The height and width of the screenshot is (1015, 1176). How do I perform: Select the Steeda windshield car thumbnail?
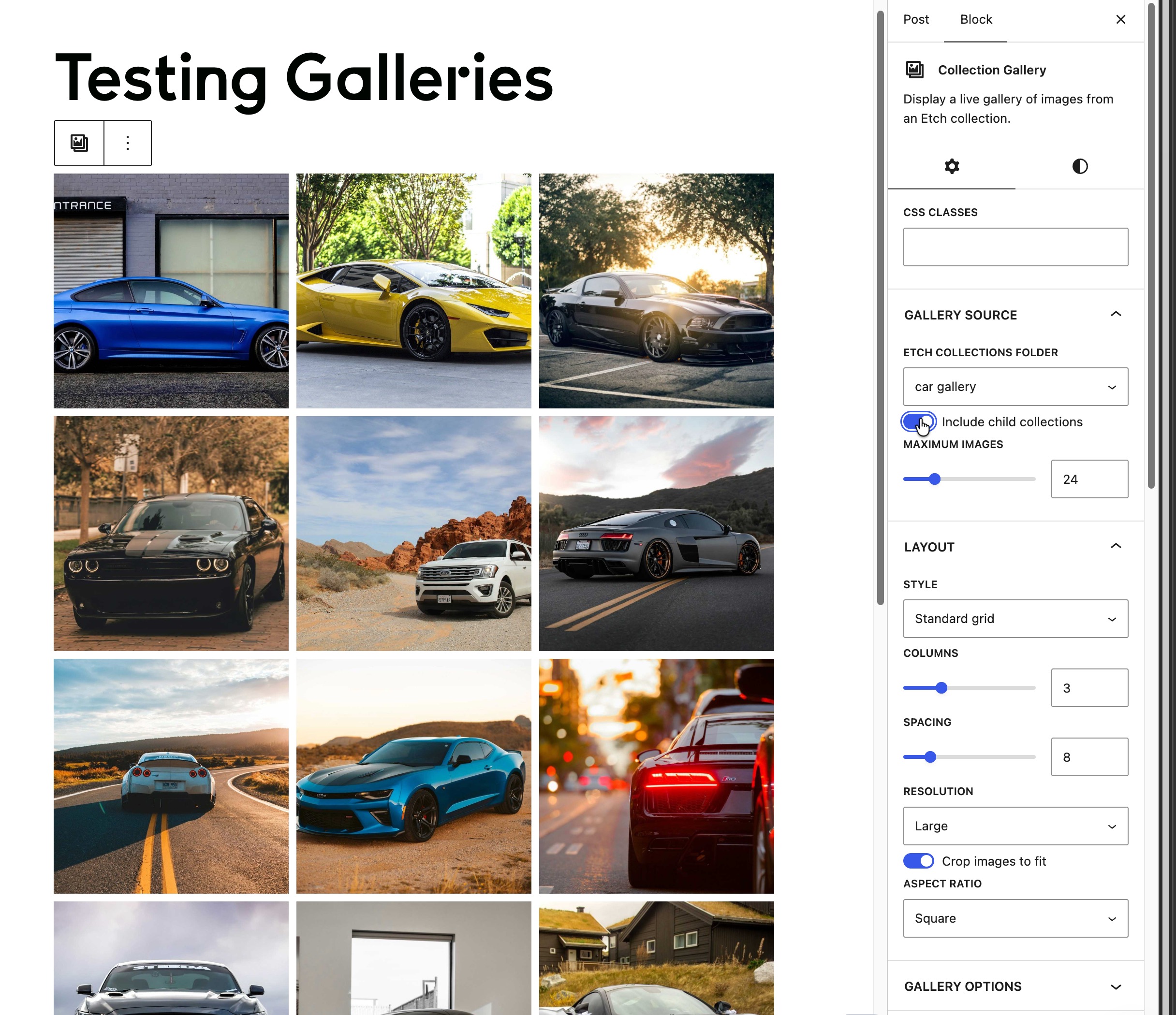pos(171,958)
